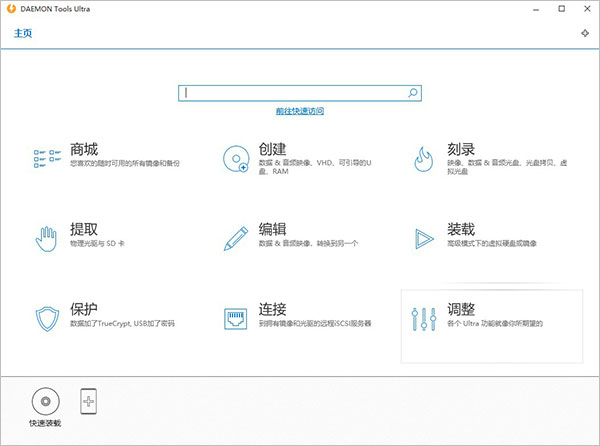Close the DAEMON Tools Ultra window
Screen dimensions: 600x446
point(587,9)
